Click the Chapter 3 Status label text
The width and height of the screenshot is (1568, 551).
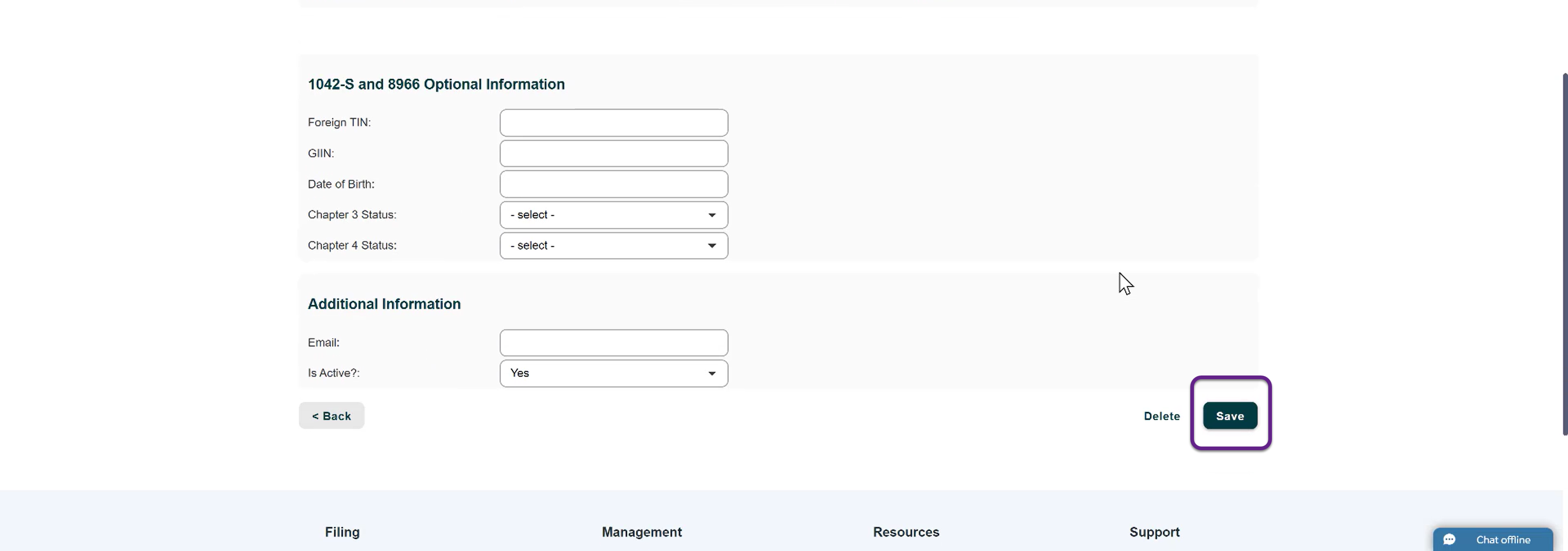pos(352,215)
